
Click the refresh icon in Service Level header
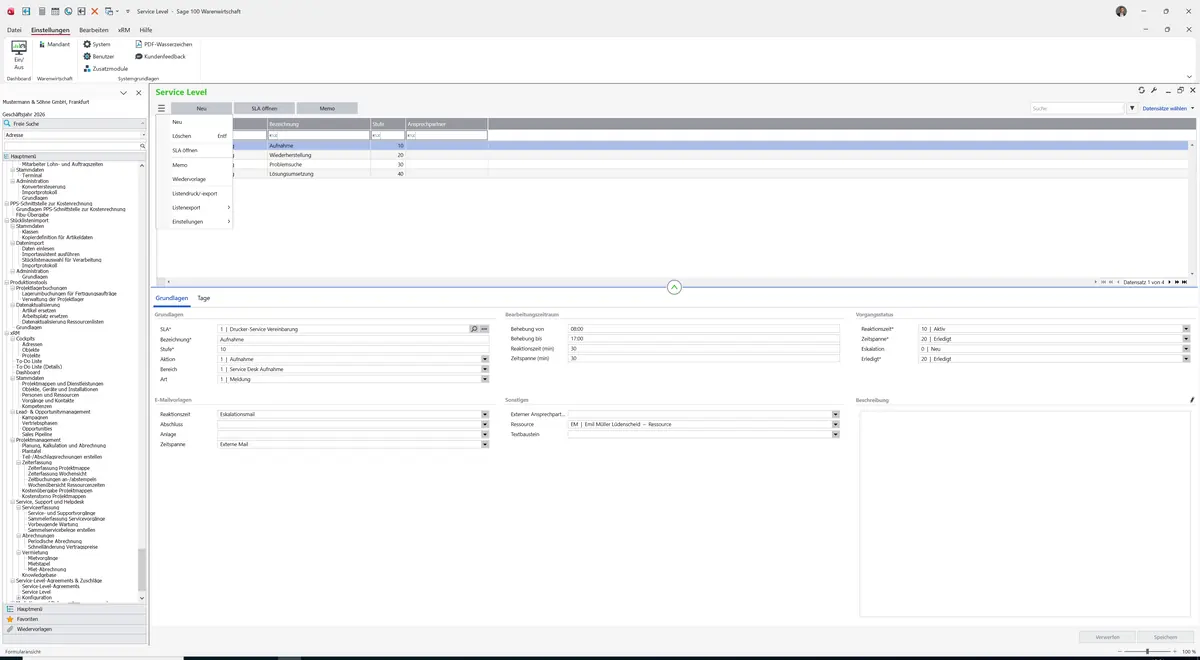1142,91
